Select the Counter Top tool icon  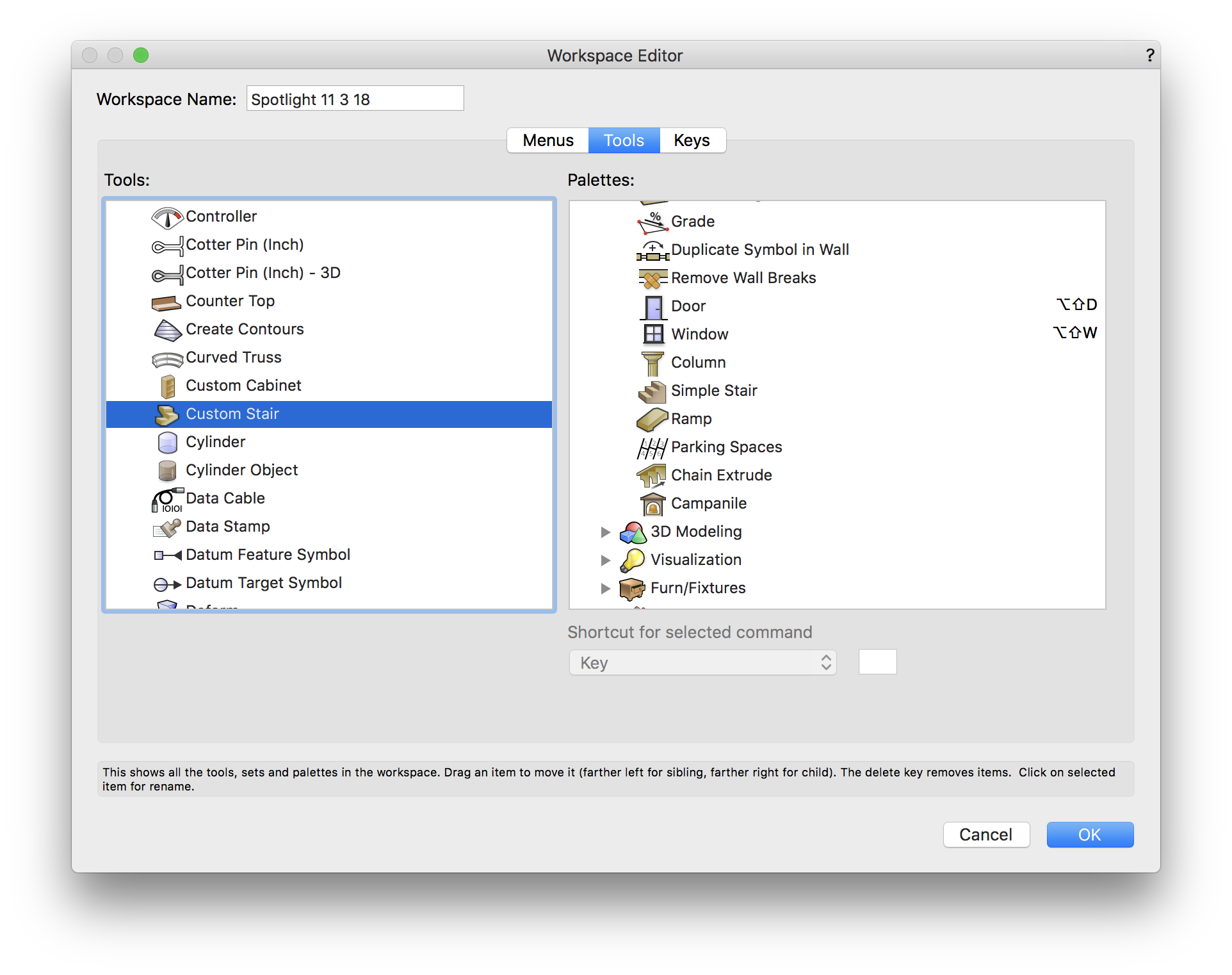click(166, 302)
